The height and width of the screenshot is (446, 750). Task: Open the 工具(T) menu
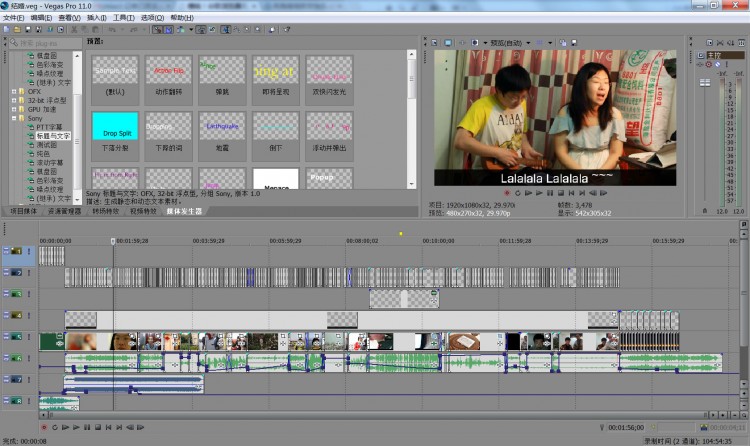tap(124, 18)
